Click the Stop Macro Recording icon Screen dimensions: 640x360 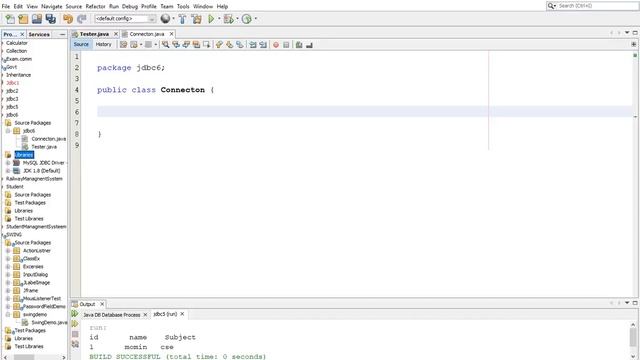(x=286, y=45)
